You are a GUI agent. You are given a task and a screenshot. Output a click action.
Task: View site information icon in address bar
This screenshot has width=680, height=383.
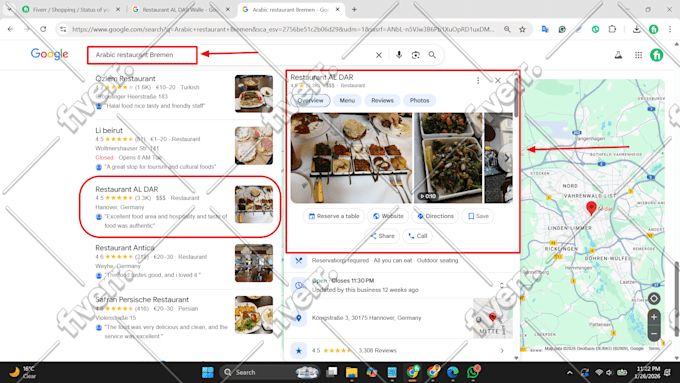point(63,29)
